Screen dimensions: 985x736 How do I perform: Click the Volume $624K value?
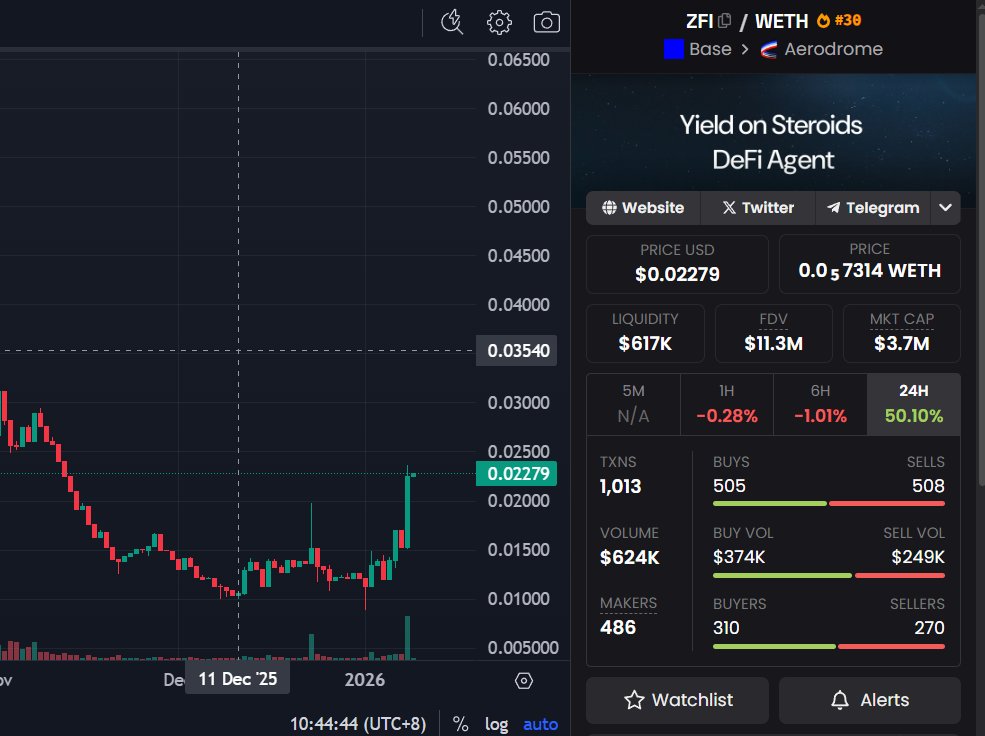(x=629, y=557)
